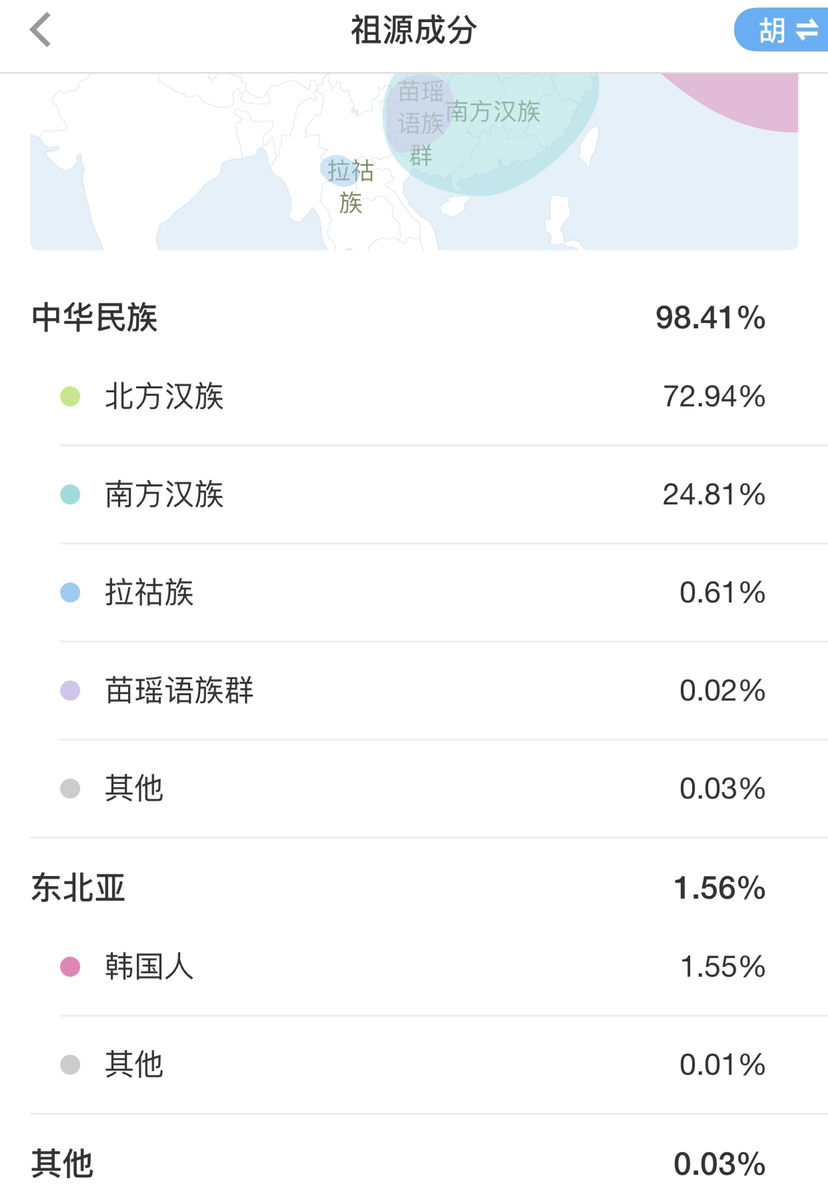Viewport: 828px width, 1198px height.
Task: Tap the teal dot for 南方汉族
Action: (70, 494)
